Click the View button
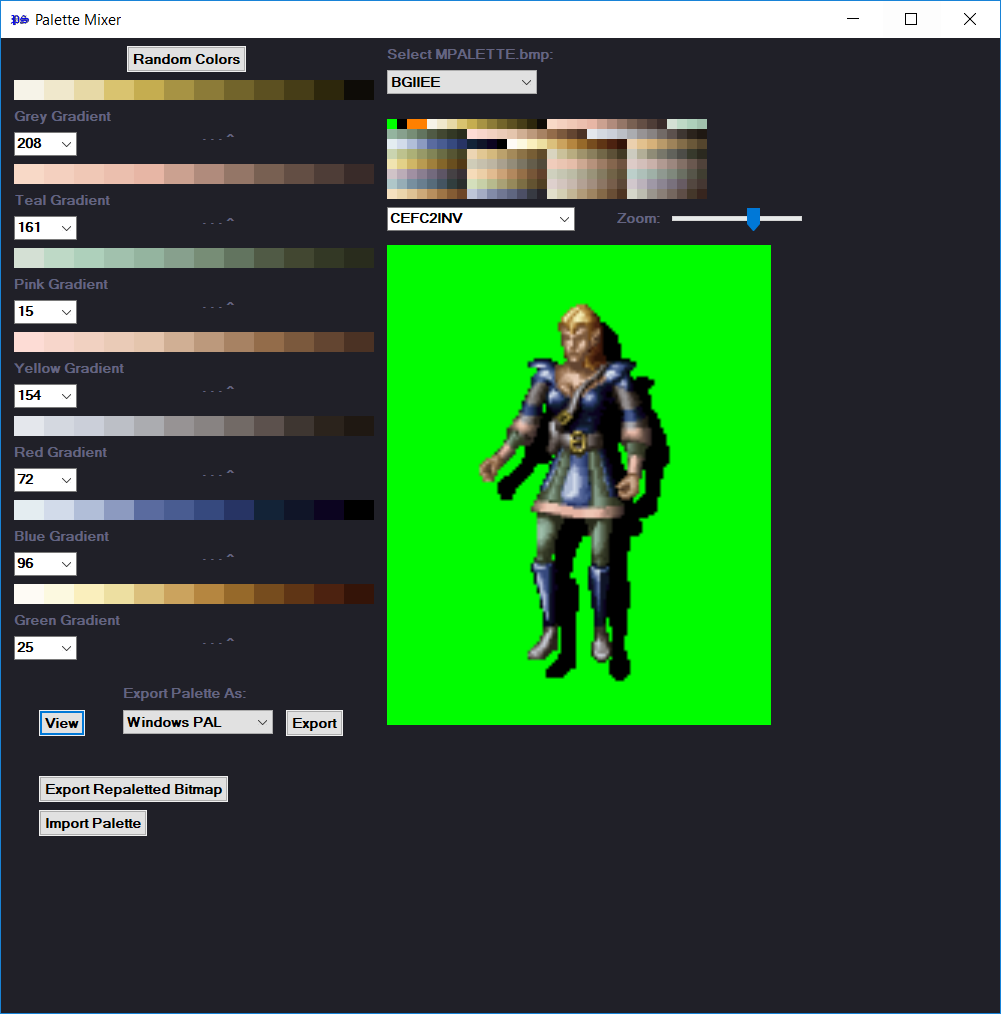The width and height of the screenshot is (1001, 1014). coord(61,723)
